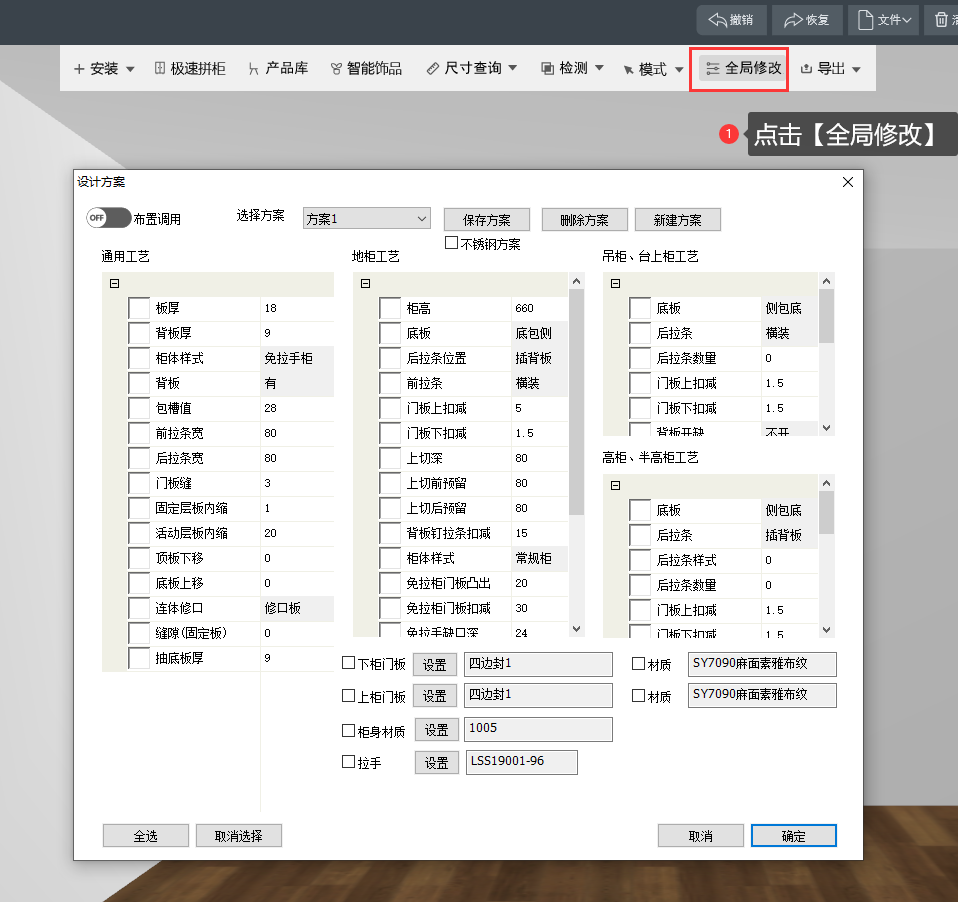Image resolution: width=958 pixels, height=902 pixels.
Task: Click the LSS19001-96 拉手 field
Action: [521, 763]
